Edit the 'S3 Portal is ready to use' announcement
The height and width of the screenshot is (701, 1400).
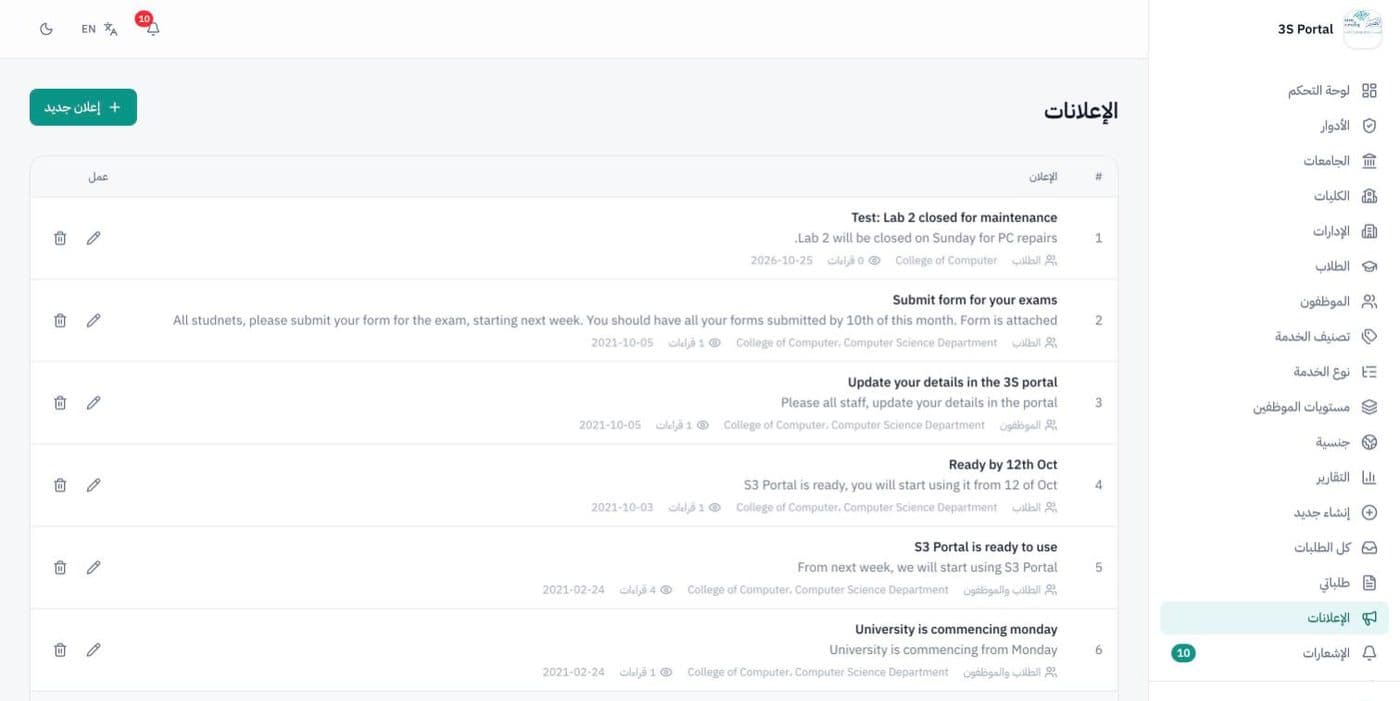[93, 567]
